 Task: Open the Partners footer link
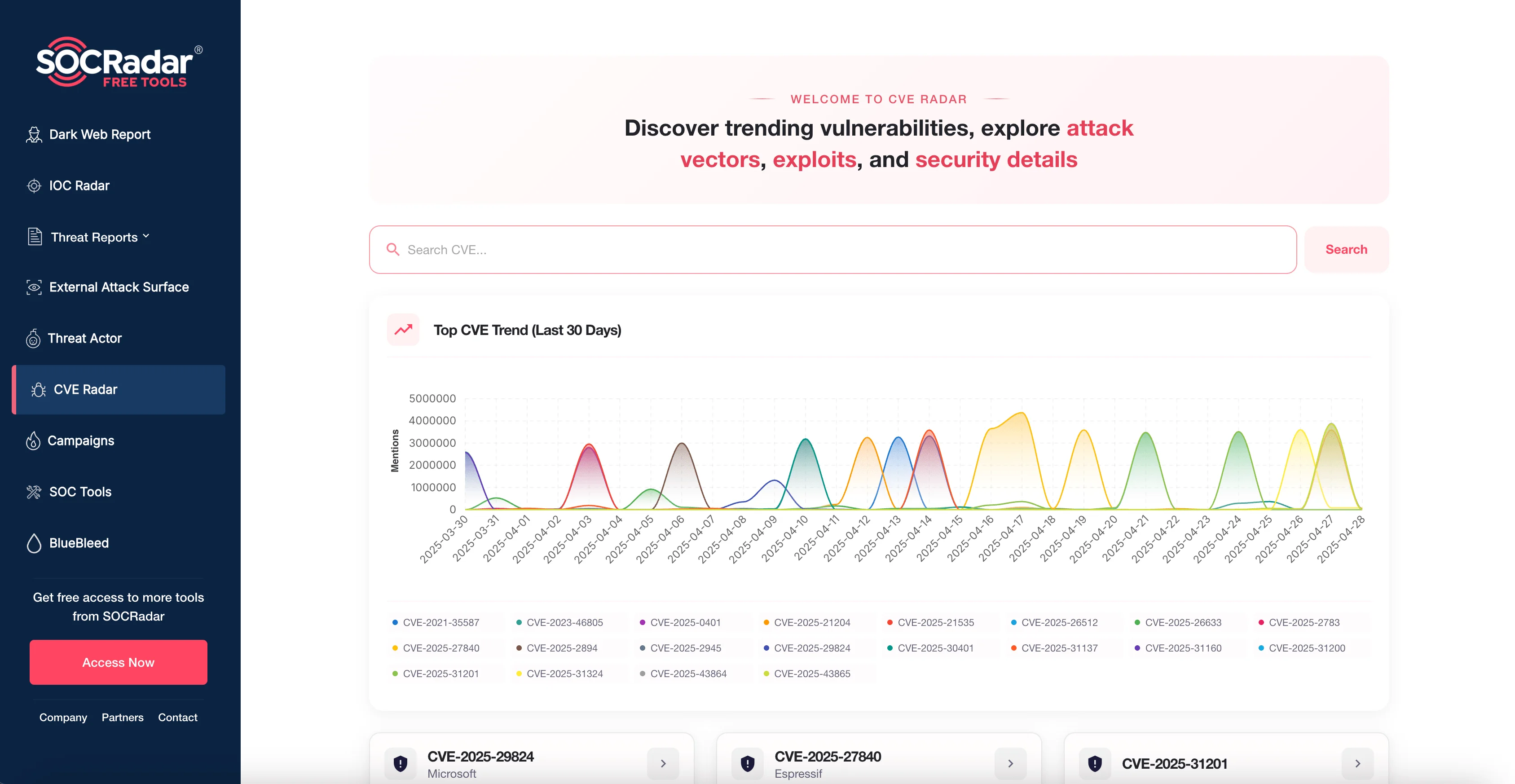tap(122, 718)
